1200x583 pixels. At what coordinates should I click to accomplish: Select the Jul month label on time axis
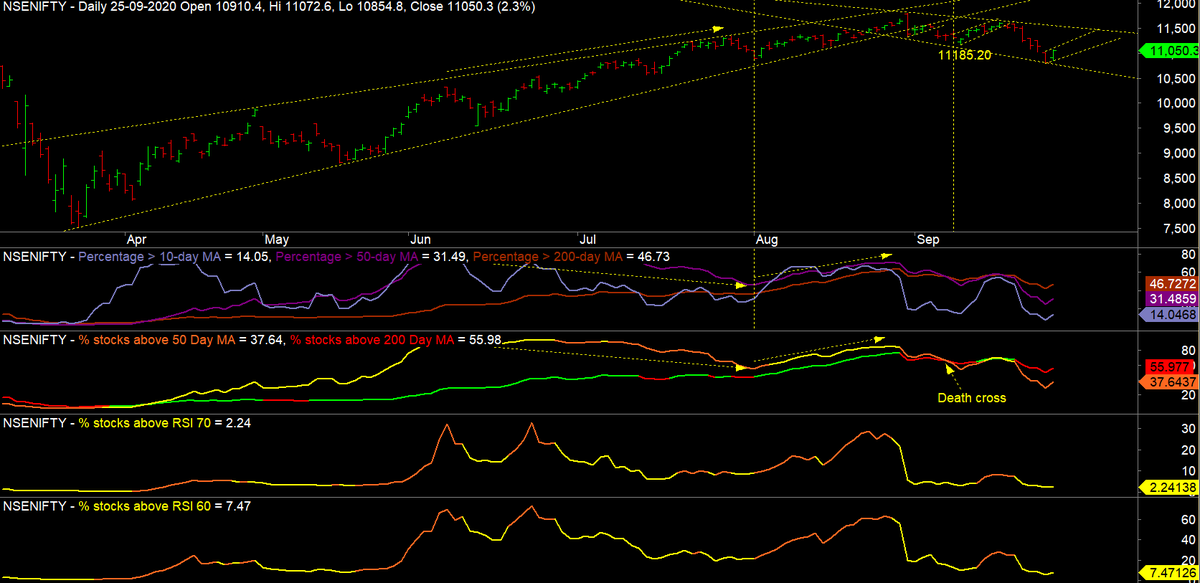(589, 240)
